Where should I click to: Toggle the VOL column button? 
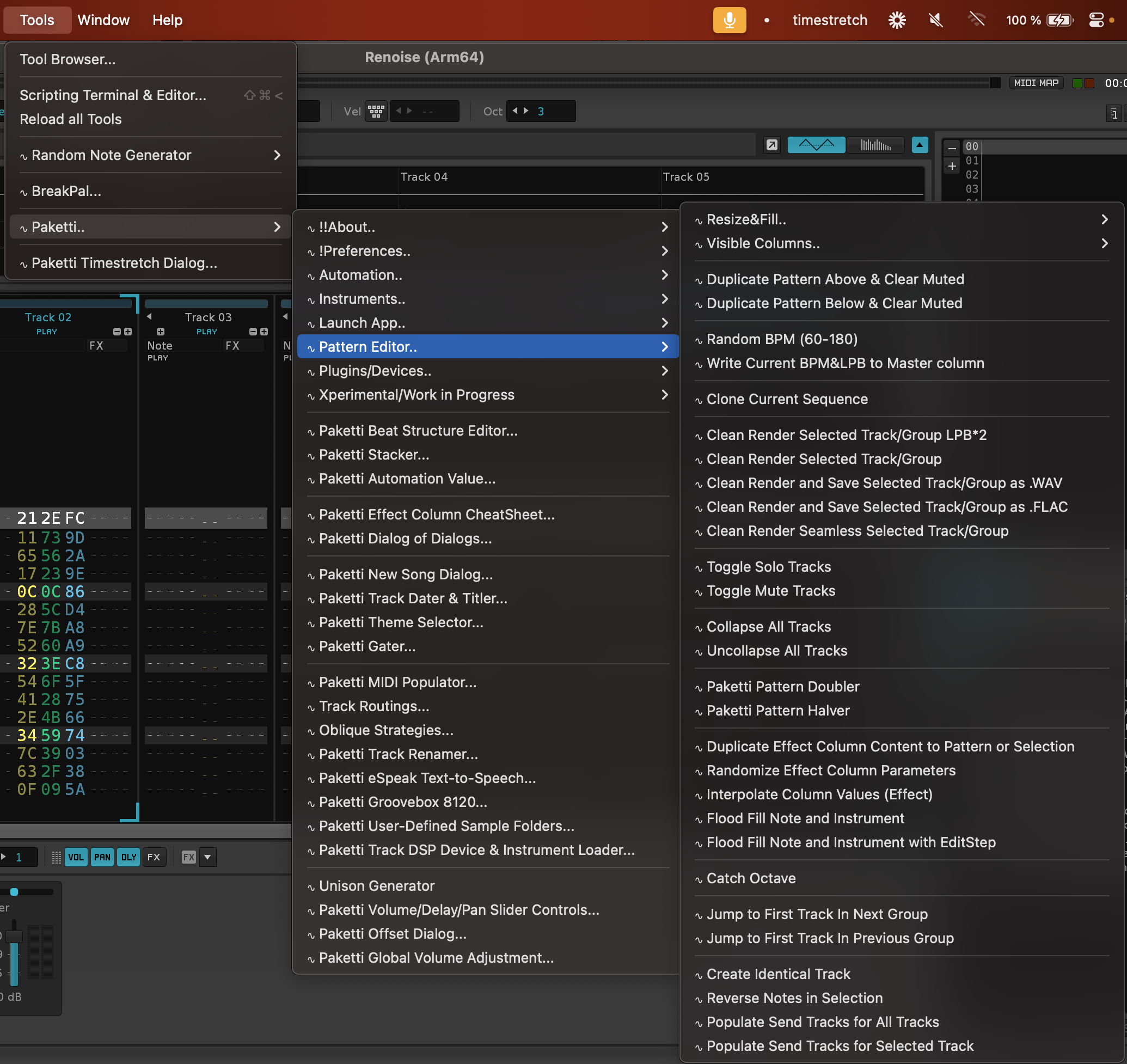coord(76,857)
